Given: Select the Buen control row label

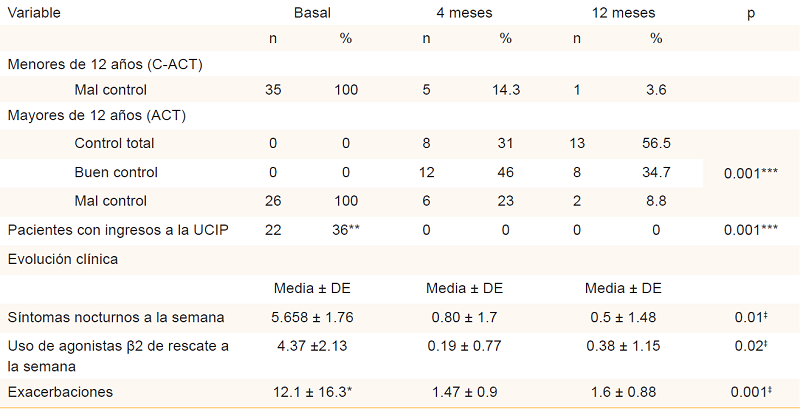Looking at the screenshot, I should click(116, 172).
